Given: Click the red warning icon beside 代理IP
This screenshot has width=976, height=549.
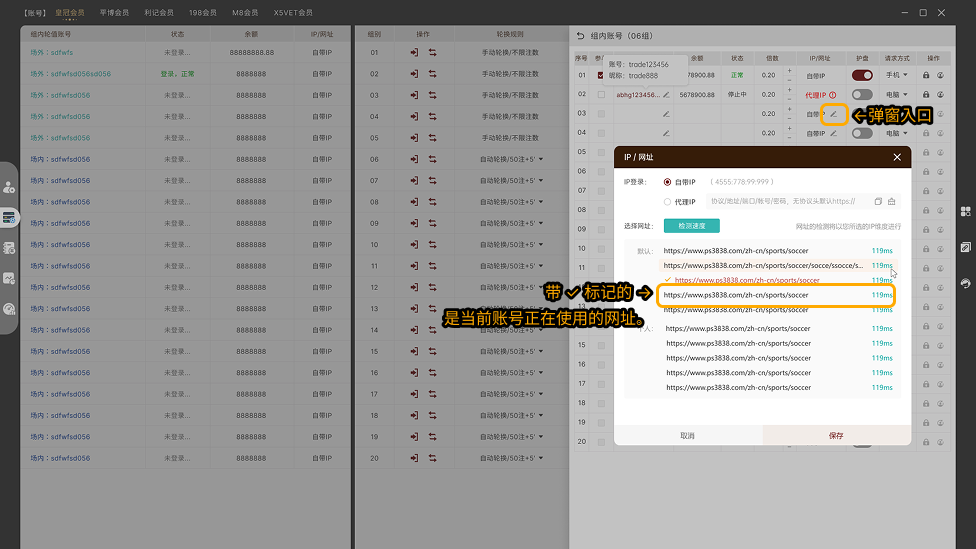Looking at the screenshot, I should click(x=833, y=95).
